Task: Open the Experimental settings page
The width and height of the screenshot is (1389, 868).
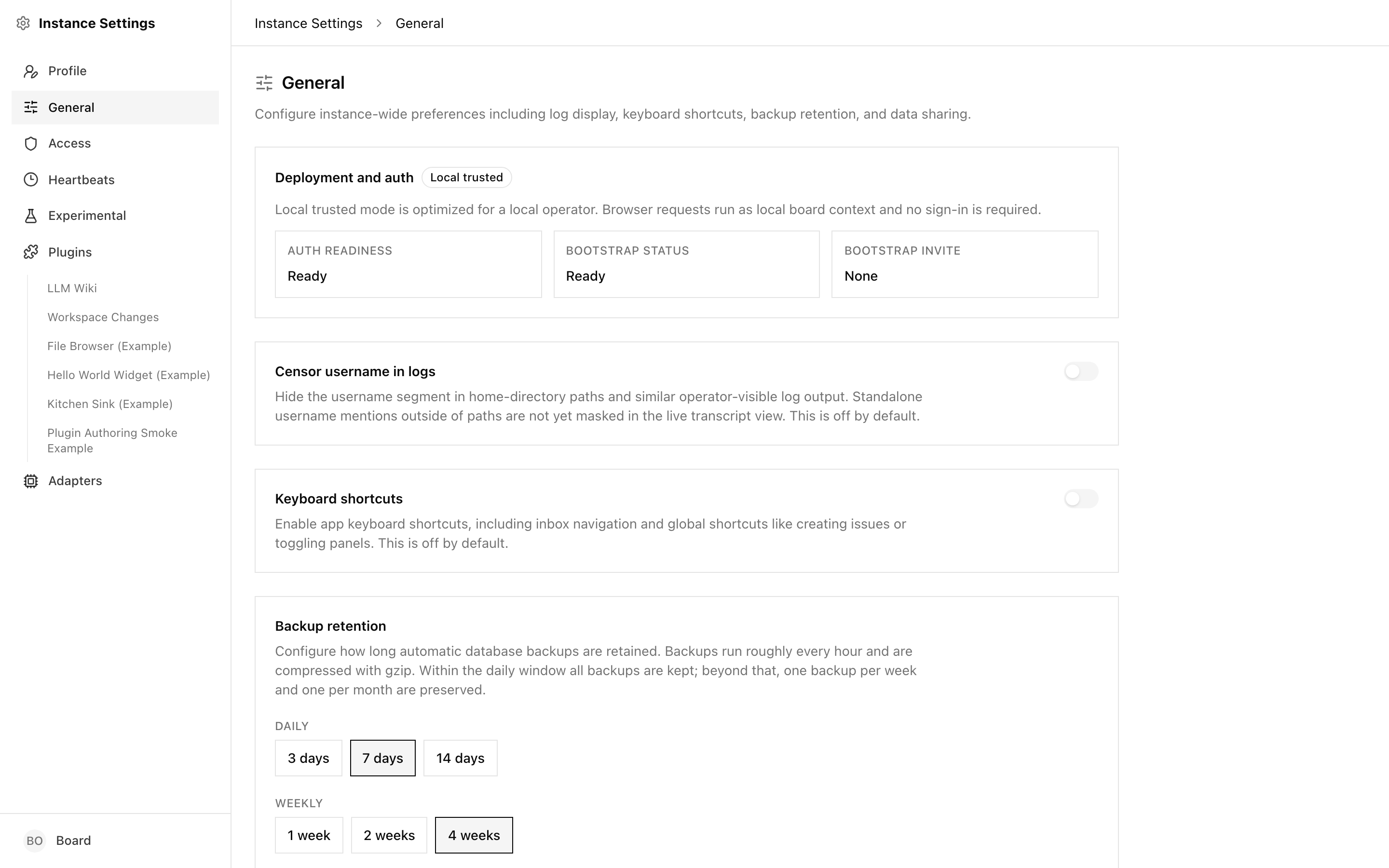Action: [x=115, y=216]
